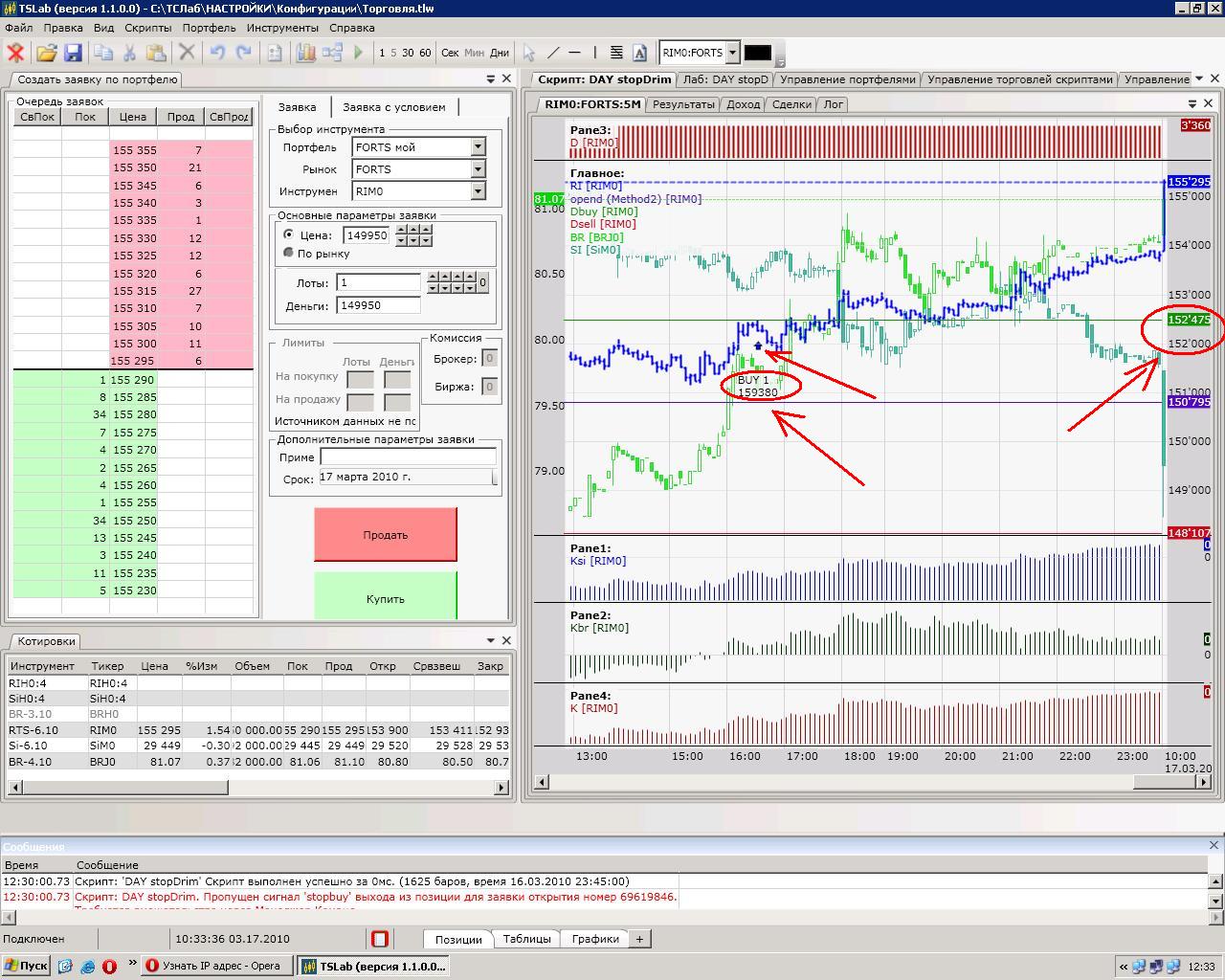Expand the 'Рынок' dropdown
Viewport: 1225px width, 980px height.
(478, 168)
